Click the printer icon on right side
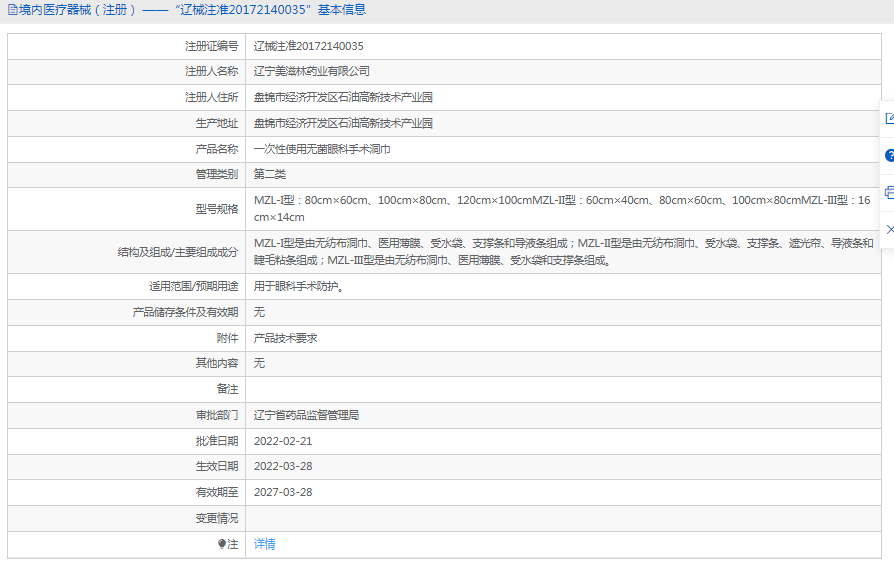 pos(888,192)
